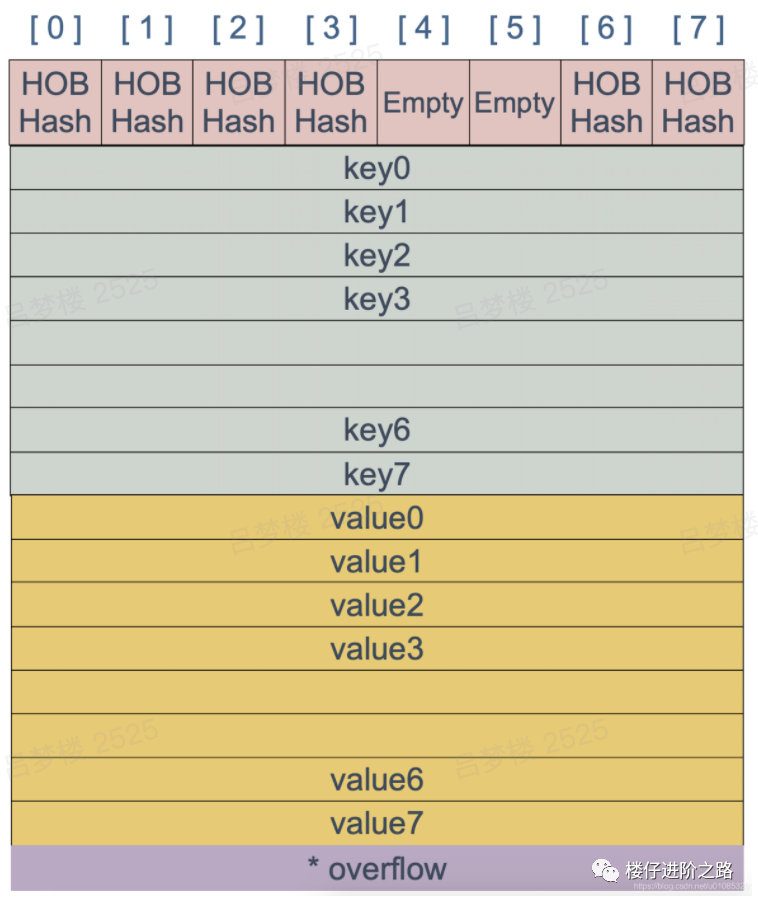Select the Empty cell under [5]
The width and height of the screenshot is (758, 904).
click(515, 103)
